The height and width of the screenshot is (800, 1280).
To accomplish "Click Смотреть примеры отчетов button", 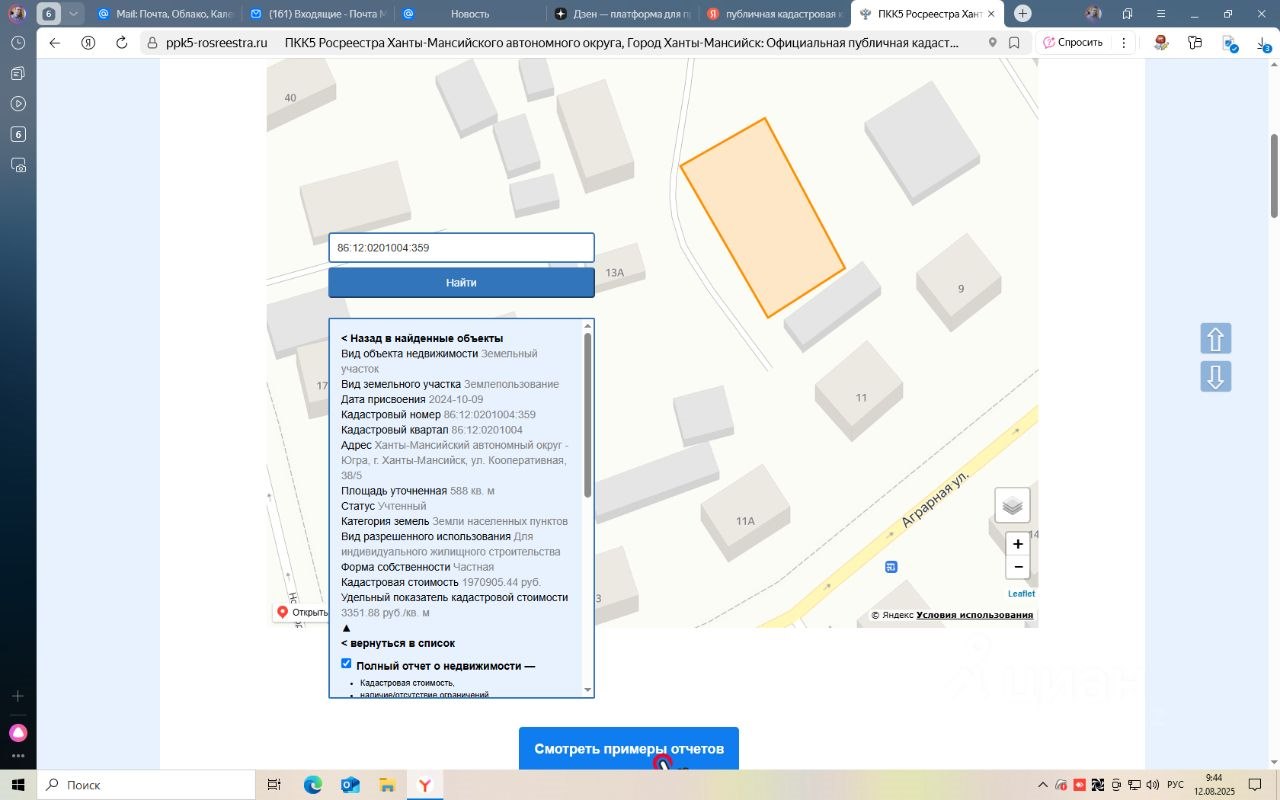I will (x=628, y=748).
